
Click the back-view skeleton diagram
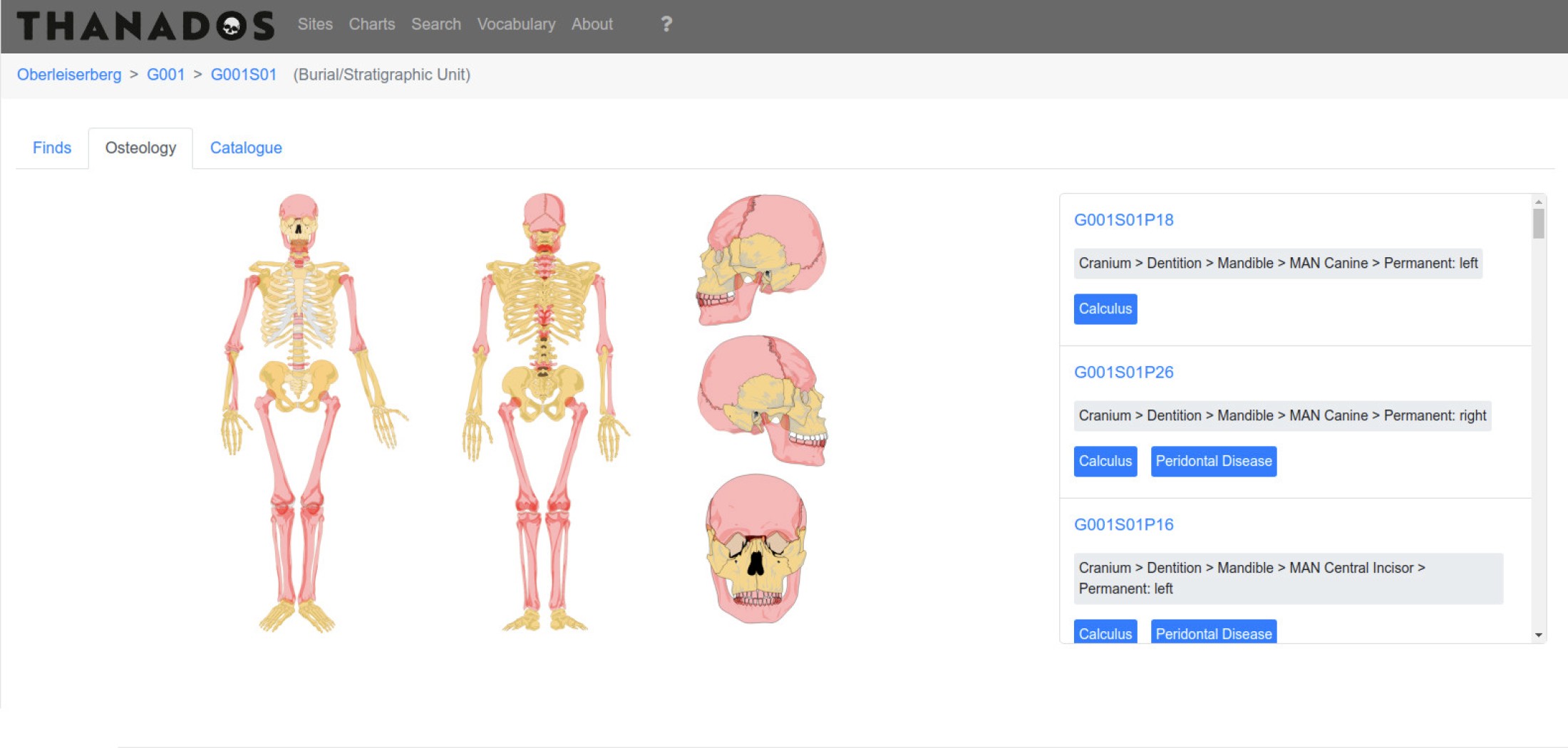(545, 412)
